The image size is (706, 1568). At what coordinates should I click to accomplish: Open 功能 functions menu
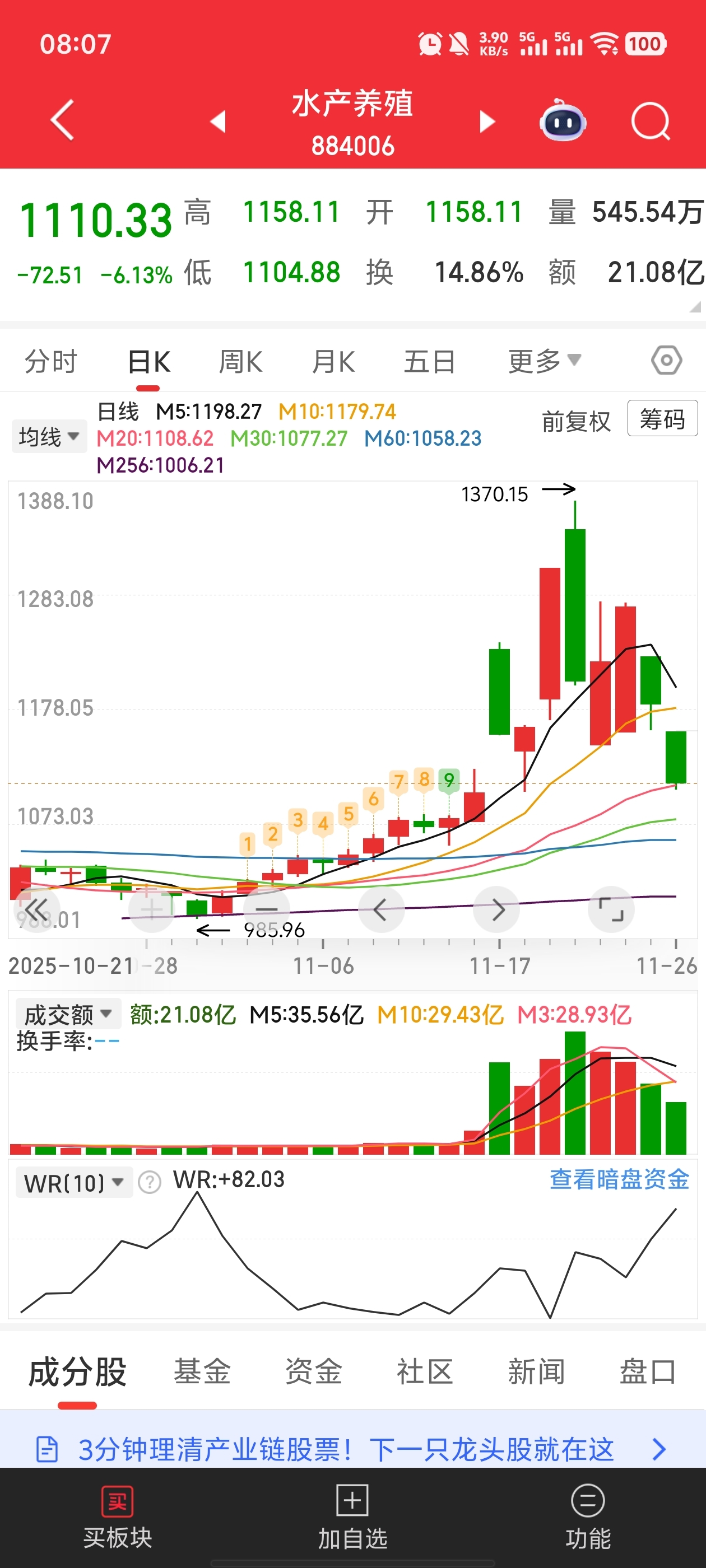588,1516
